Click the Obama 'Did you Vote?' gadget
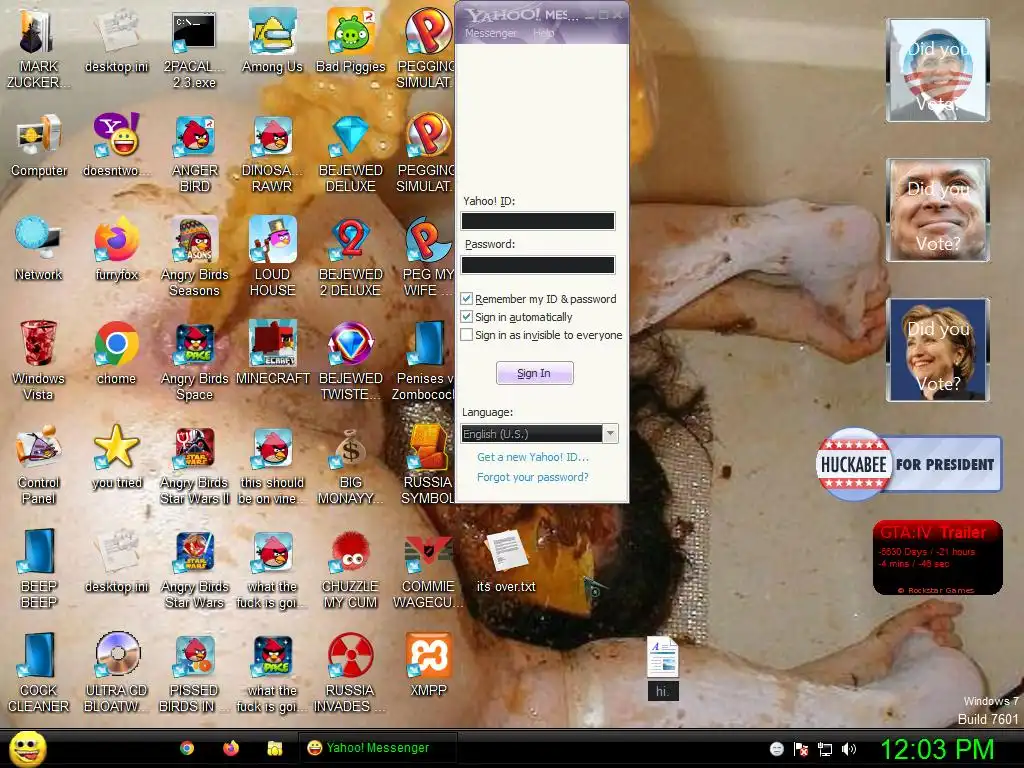The image size is (1024, 768). 937,70
